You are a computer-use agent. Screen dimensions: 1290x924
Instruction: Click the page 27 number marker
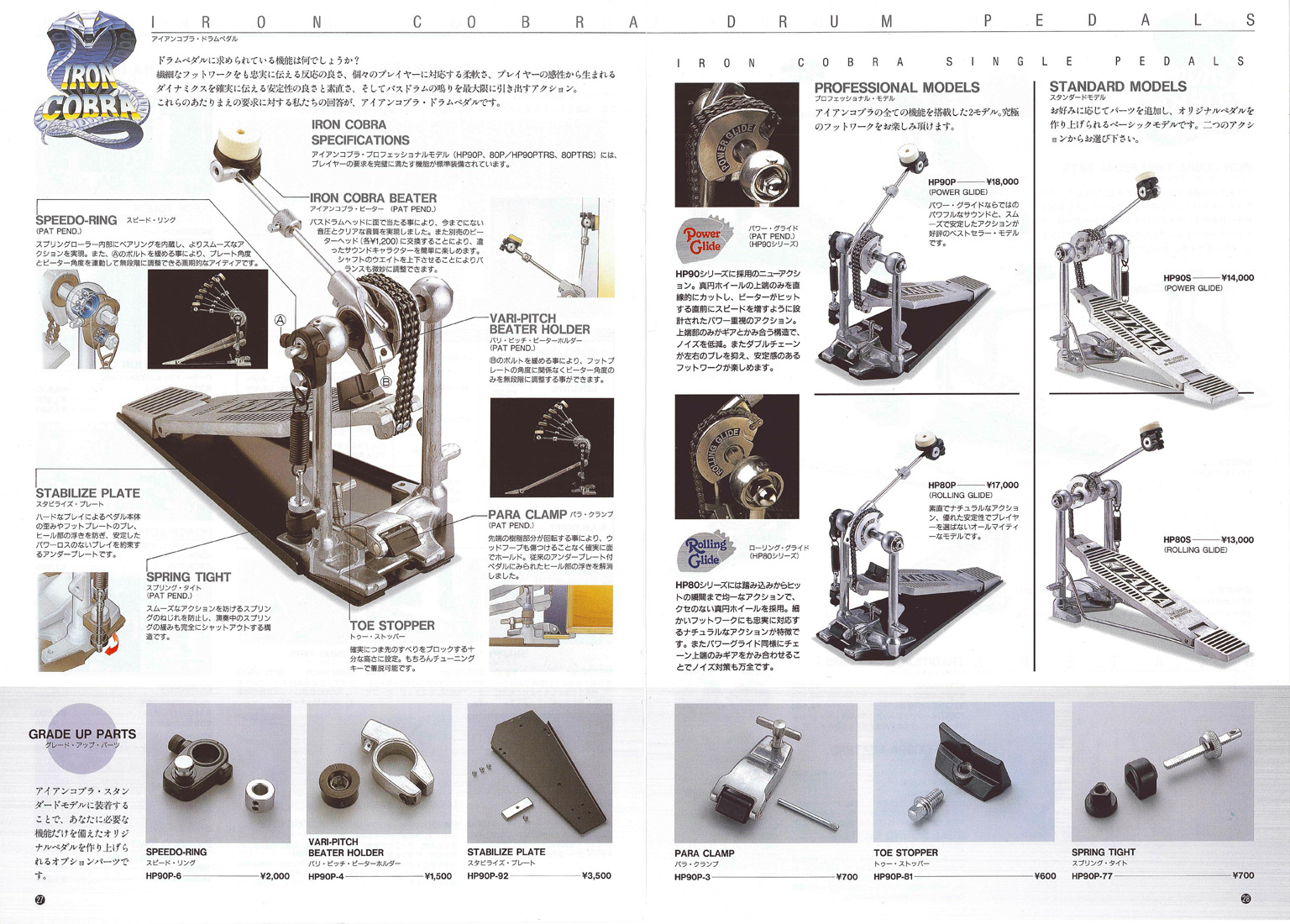[39, 900]
